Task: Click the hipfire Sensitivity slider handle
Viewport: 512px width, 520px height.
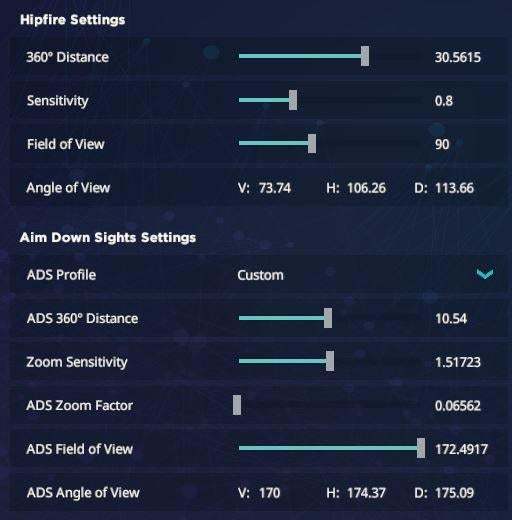Action: click(x=293, y=100)
